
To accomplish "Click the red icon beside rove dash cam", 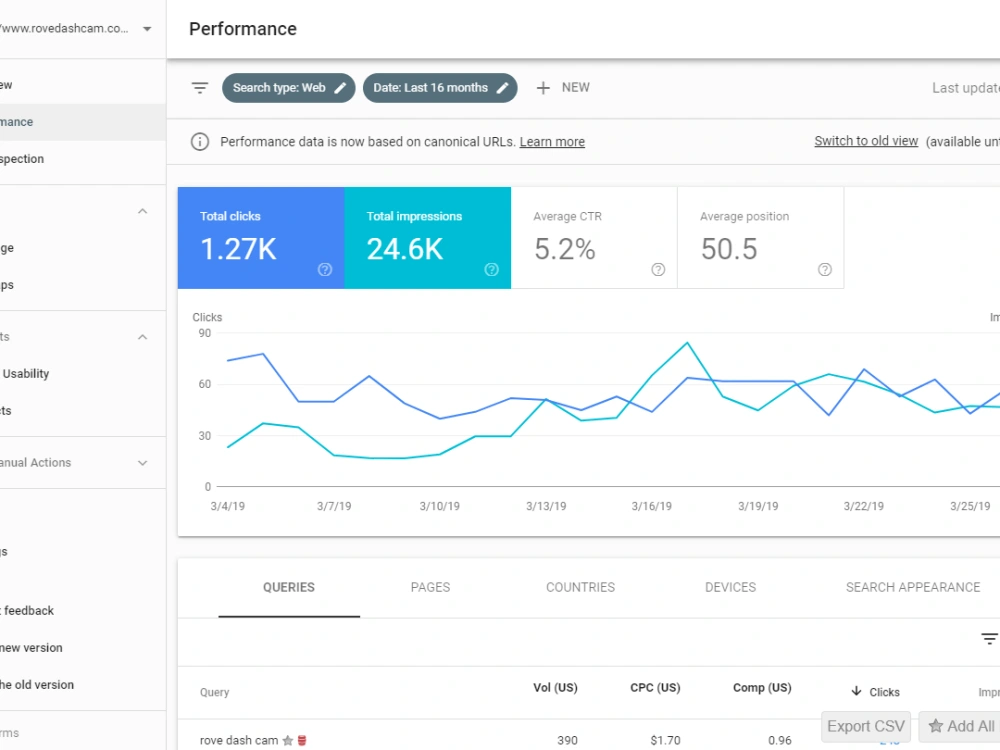I will 302,740.
